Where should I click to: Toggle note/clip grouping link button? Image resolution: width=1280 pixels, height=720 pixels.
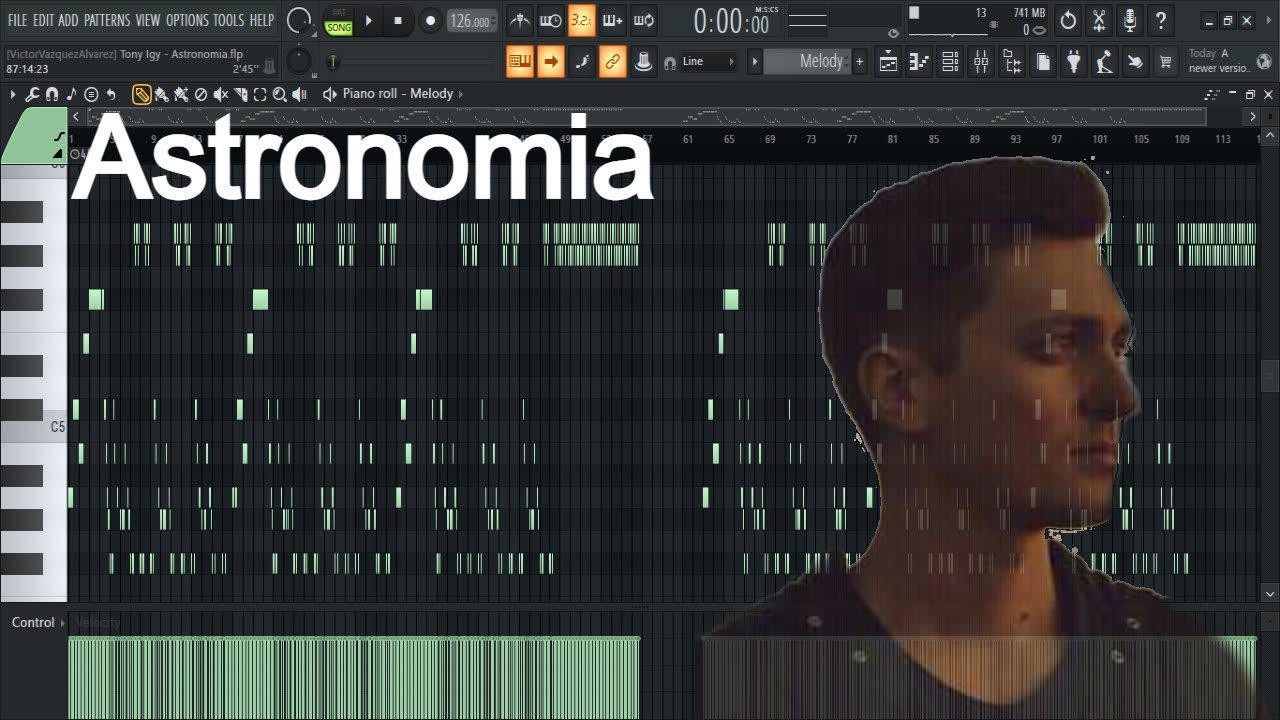613,62
